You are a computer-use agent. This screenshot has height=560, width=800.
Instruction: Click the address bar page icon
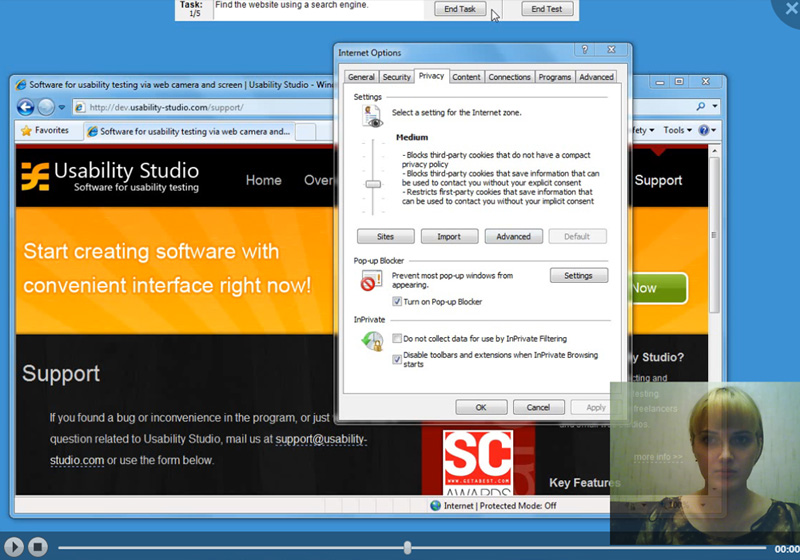(x=80, y=107)
